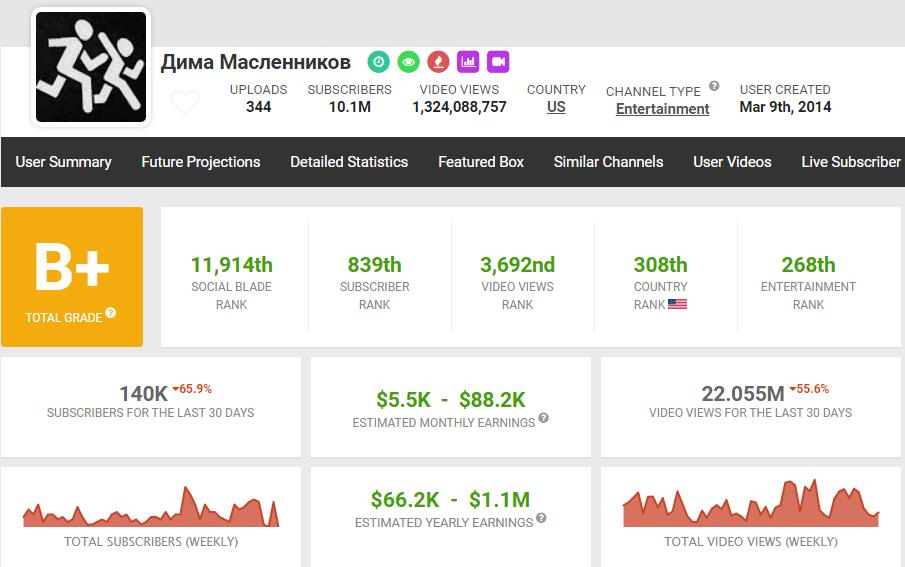This screenshot has height=567, width=905.
Task: Click the red flame badge icon
Action: (x=439, y=62)
